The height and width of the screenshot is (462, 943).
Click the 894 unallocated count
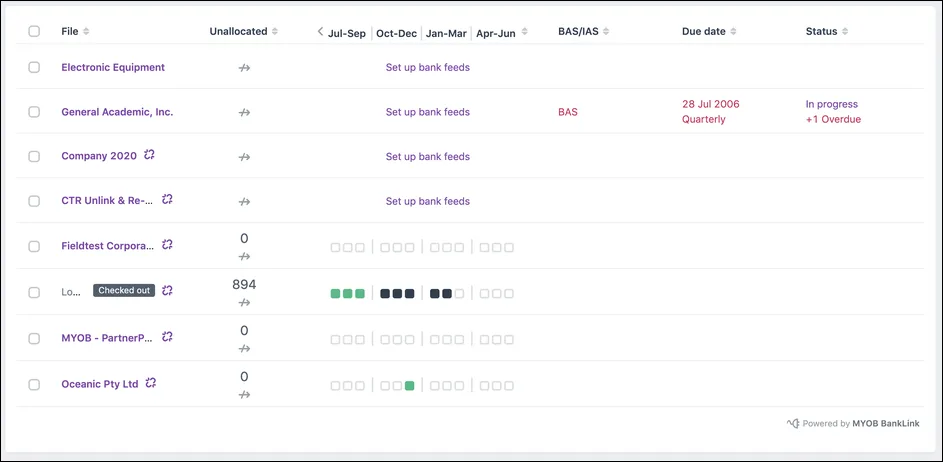click(x=244, y=285)
